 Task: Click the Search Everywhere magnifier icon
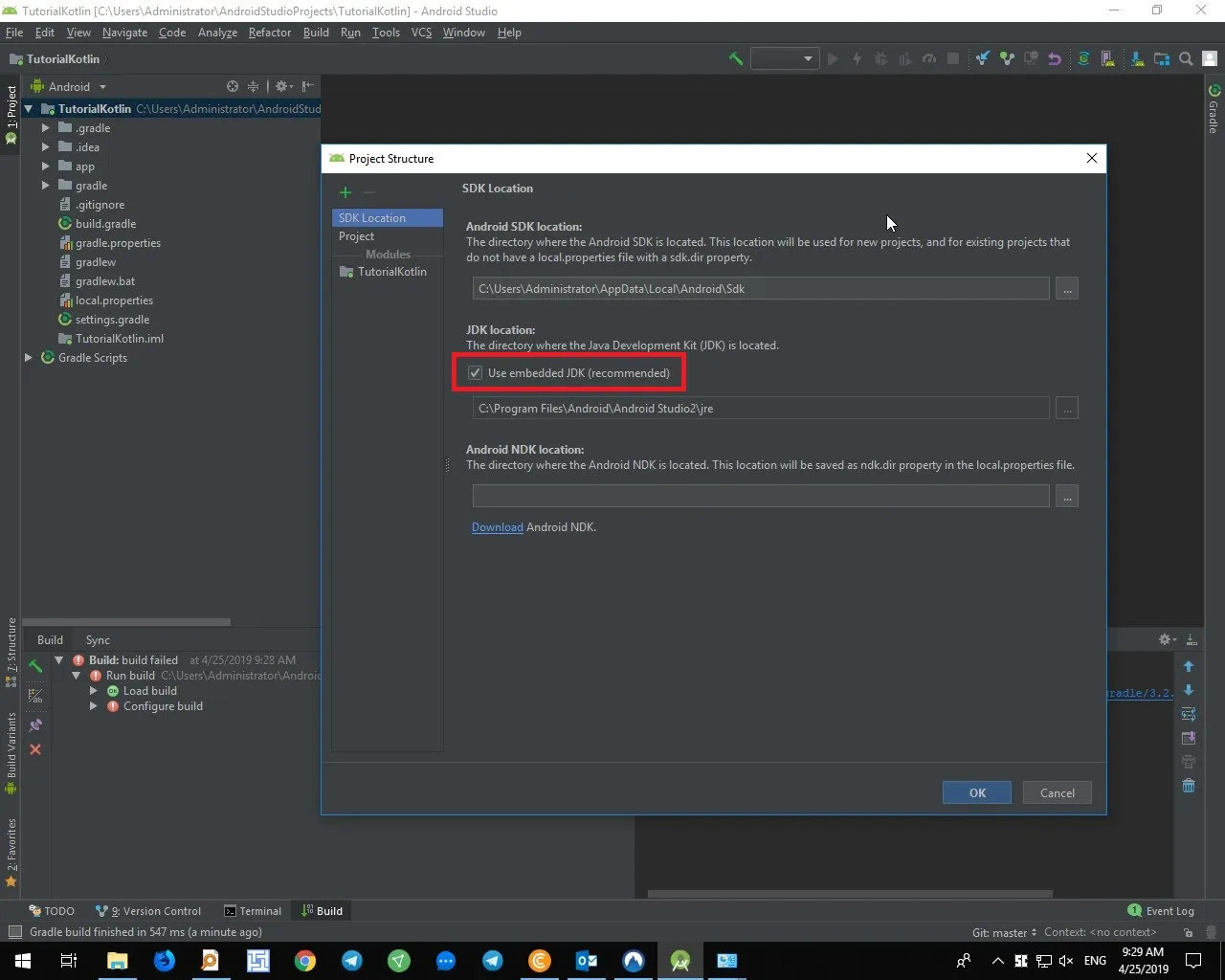point(1186,59)
